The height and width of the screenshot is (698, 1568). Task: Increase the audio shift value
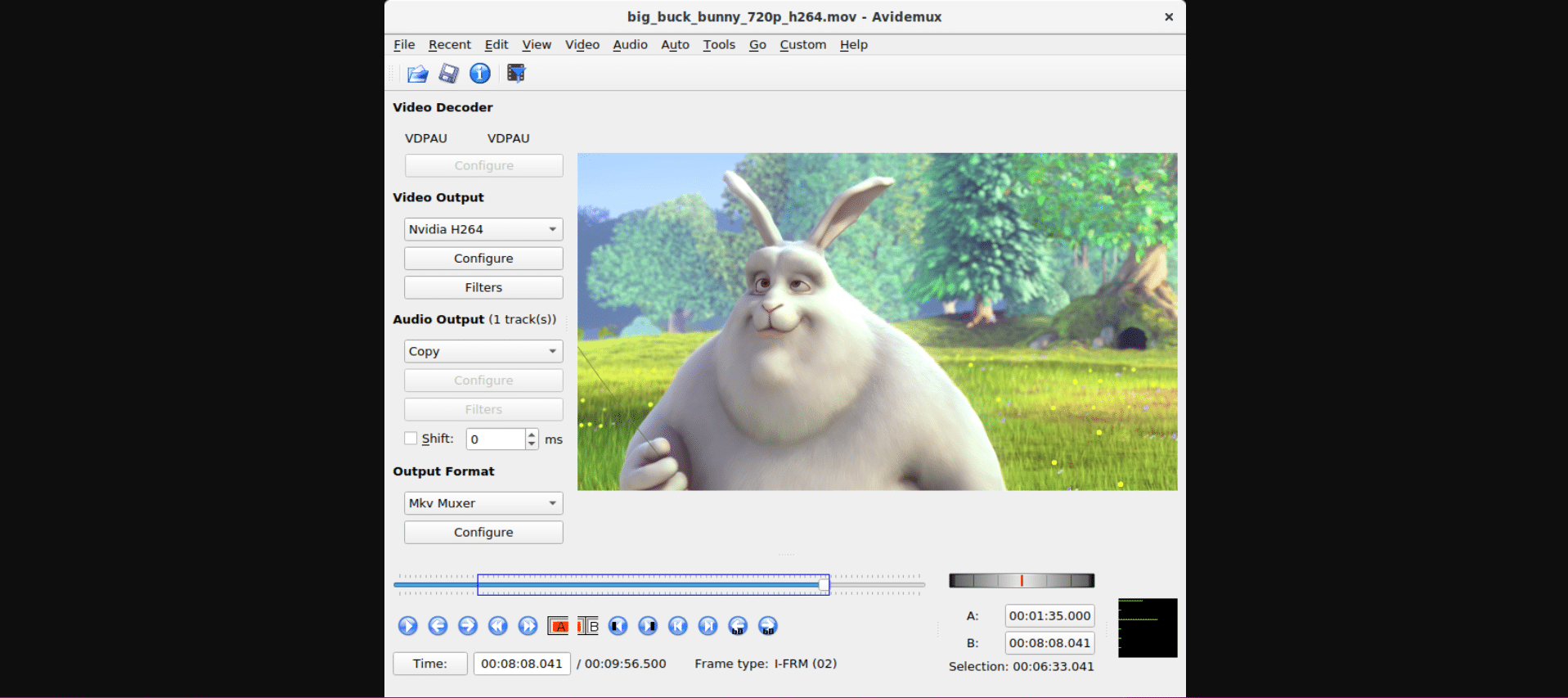(532, 434)
